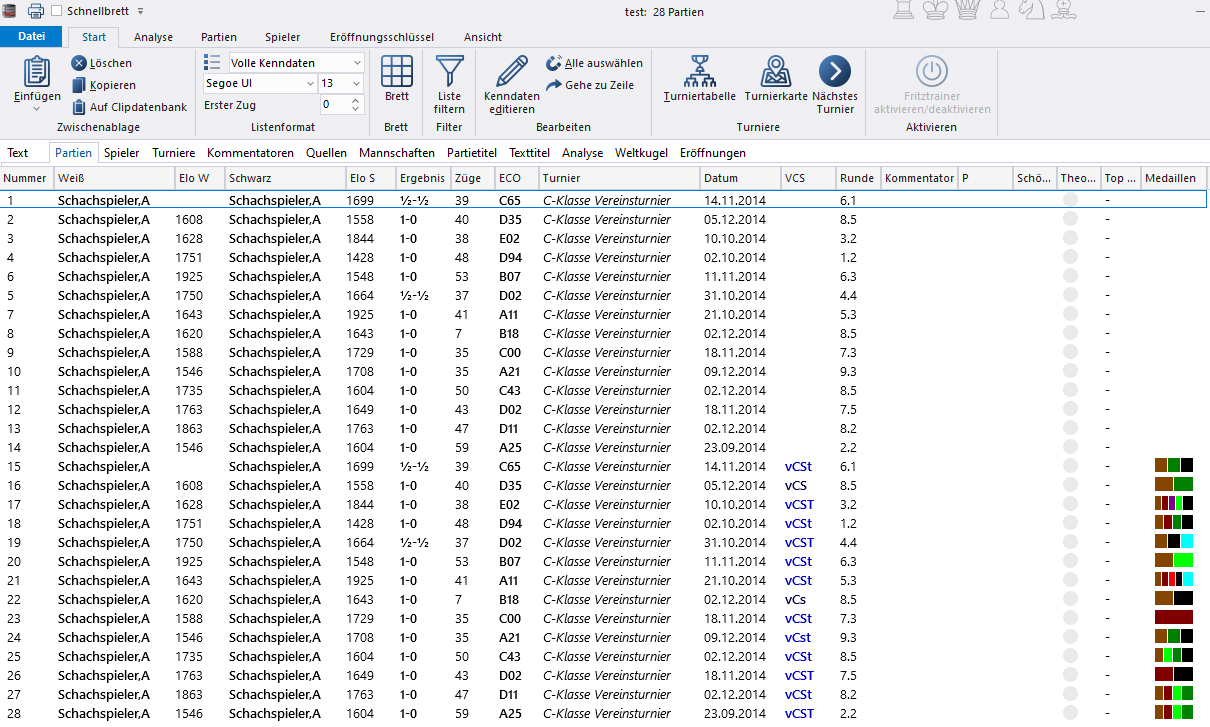Image resolution: width=1210 pixels, height=727 pixels.
Task: Go to Nächstes Turnier arrow icon
Action: [x=834, y=72]
